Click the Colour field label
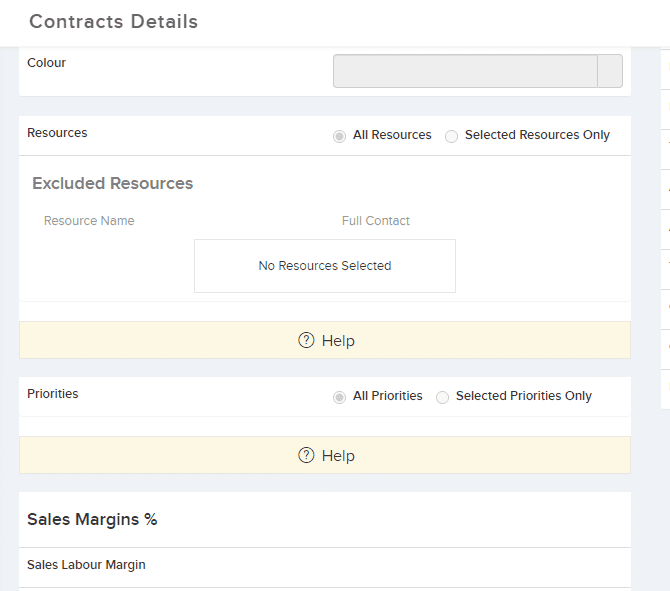 click(x=47, y=63)
